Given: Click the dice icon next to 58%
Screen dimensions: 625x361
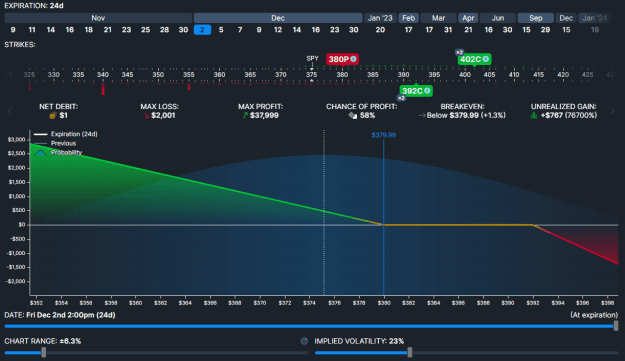Looking at the screenshot, I should 353,116.
